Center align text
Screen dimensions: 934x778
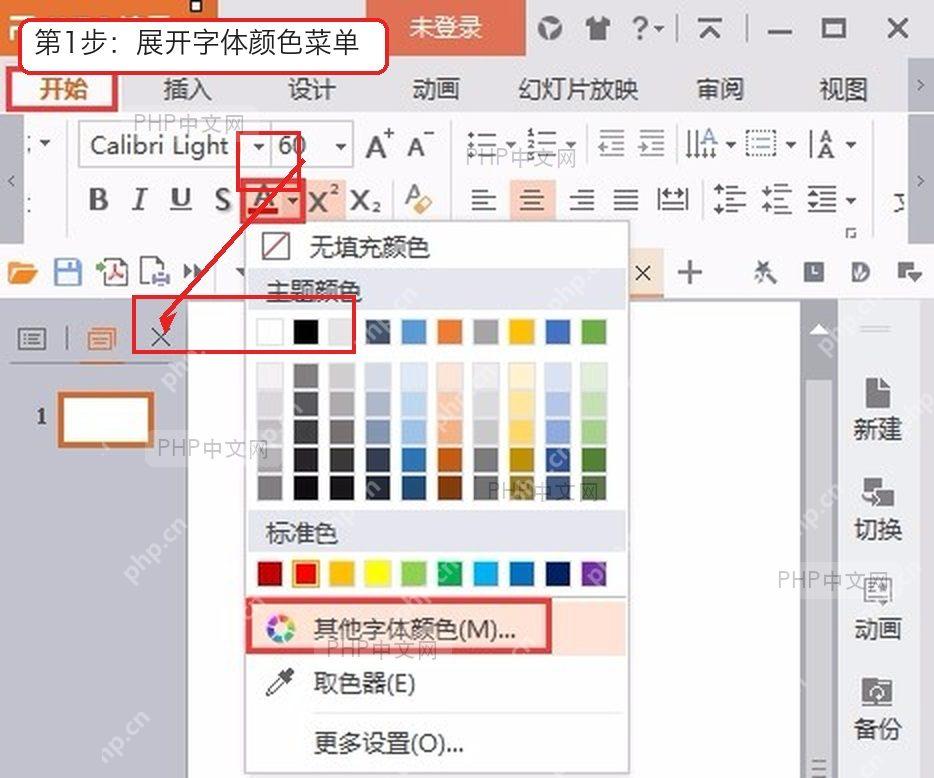point(532,200)
